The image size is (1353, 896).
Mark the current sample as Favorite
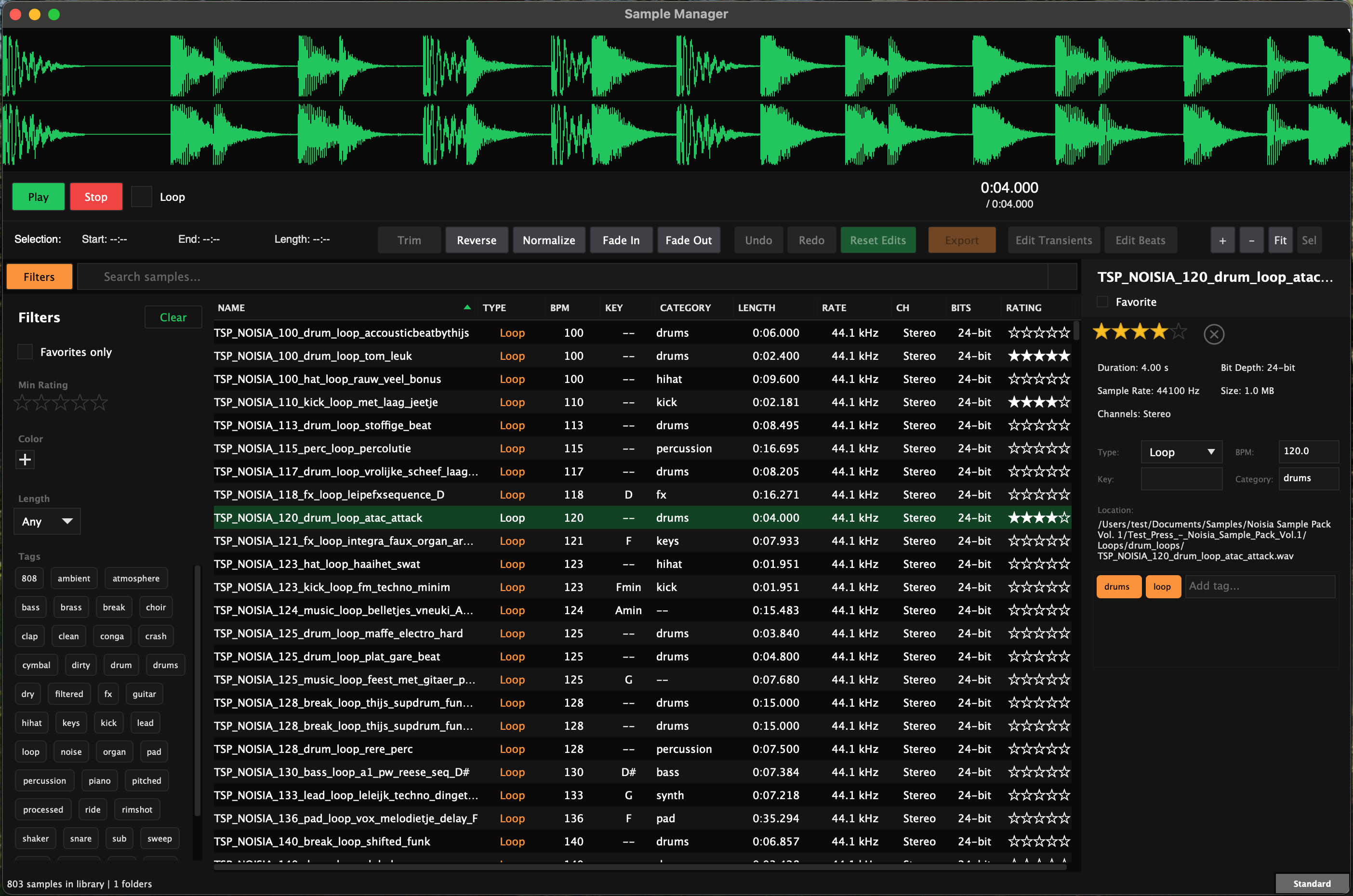point(1101,302)
